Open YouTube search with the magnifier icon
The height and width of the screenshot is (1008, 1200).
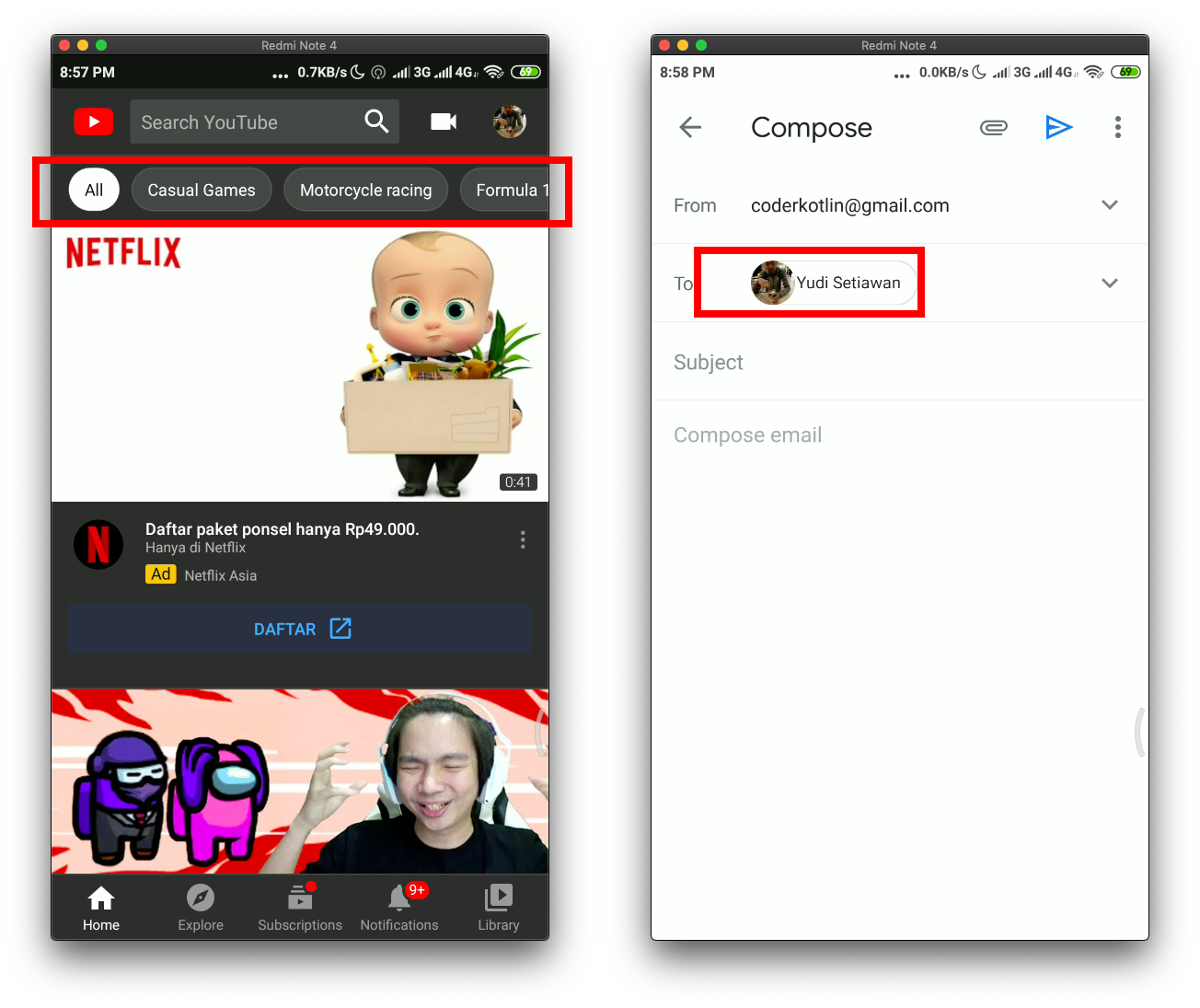(x=375, y=121)
